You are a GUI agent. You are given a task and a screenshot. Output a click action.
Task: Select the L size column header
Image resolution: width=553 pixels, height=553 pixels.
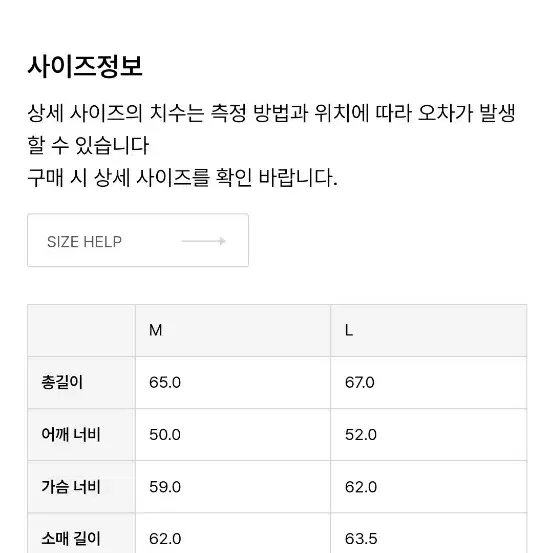click(x=429, y=330)
